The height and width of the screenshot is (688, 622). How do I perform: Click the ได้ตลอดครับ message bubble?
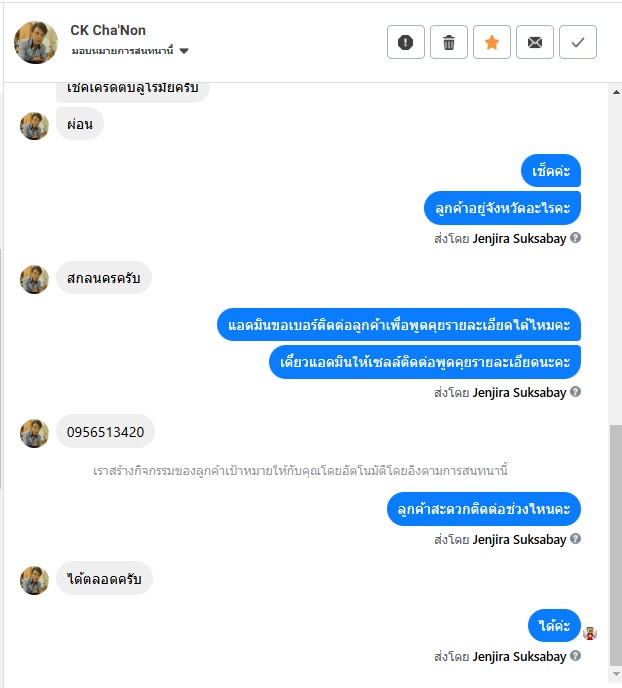[x=104, y=579]
